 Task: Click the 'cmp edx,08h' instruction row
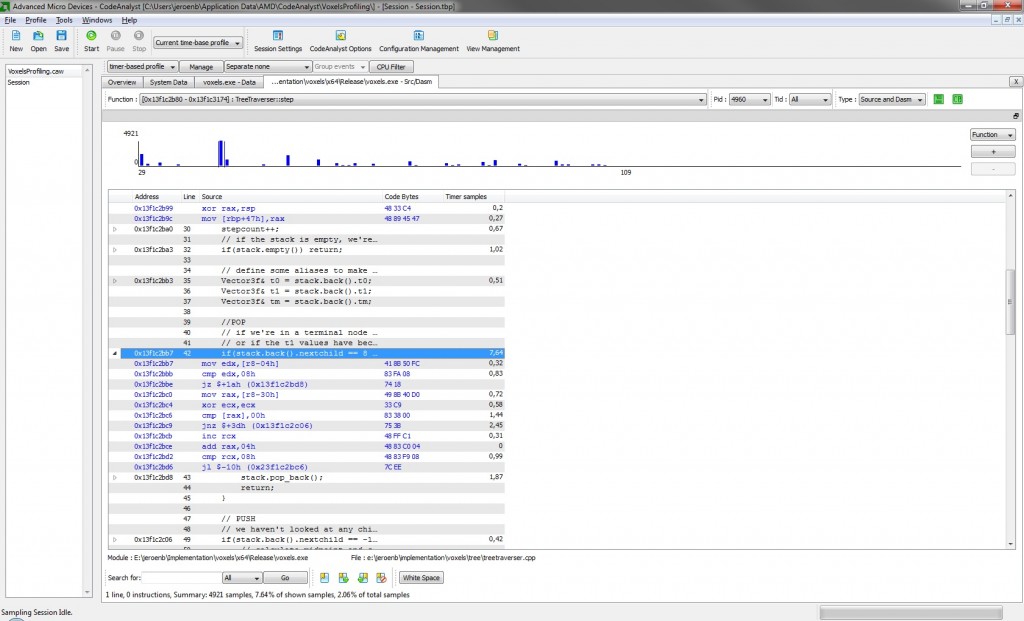[306, 374]
